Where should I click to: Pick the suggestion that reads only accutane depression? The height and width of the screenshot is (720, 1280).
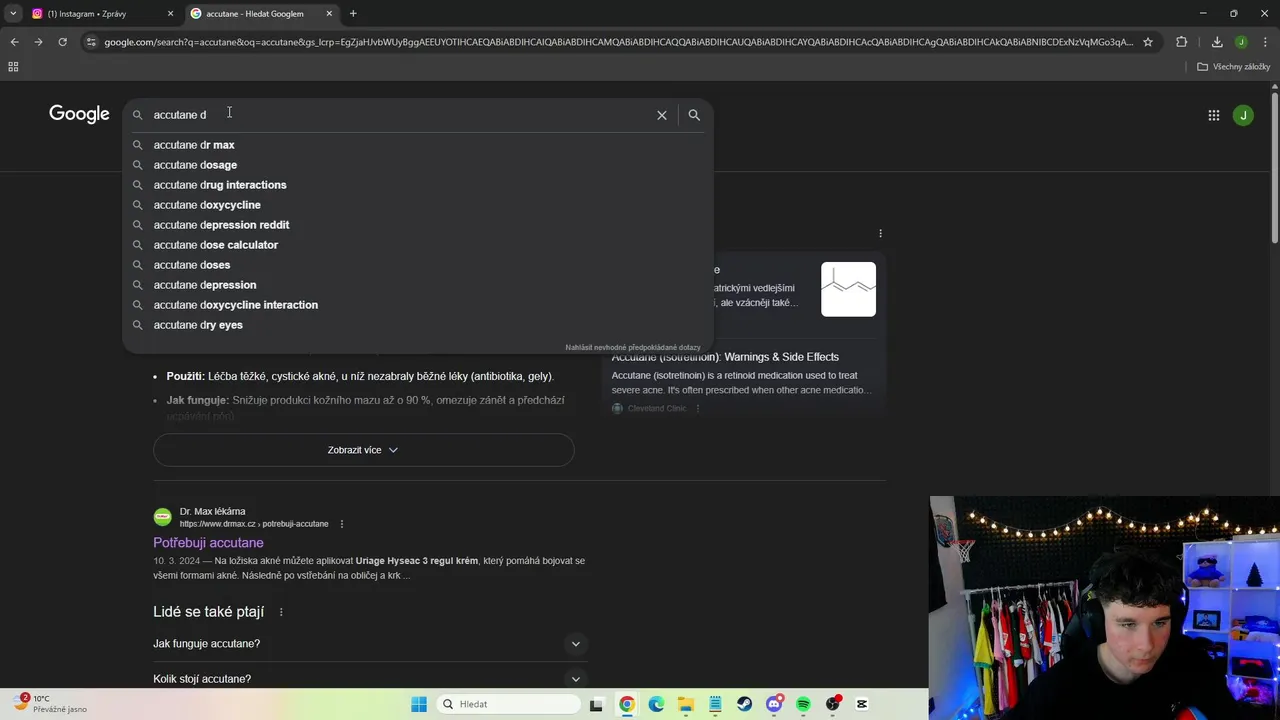[x=205, y=285]
